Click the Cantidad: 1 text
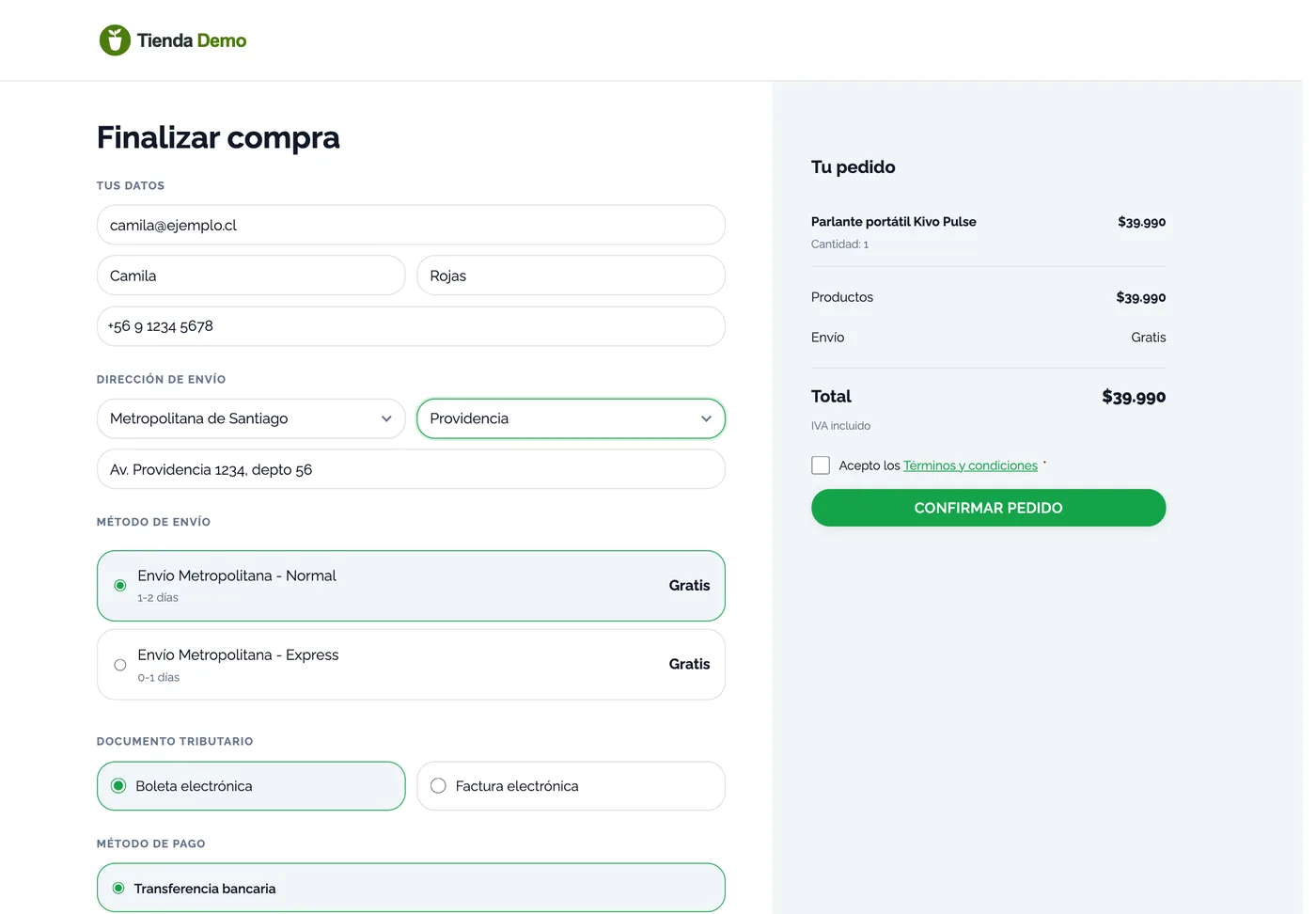 839,244
